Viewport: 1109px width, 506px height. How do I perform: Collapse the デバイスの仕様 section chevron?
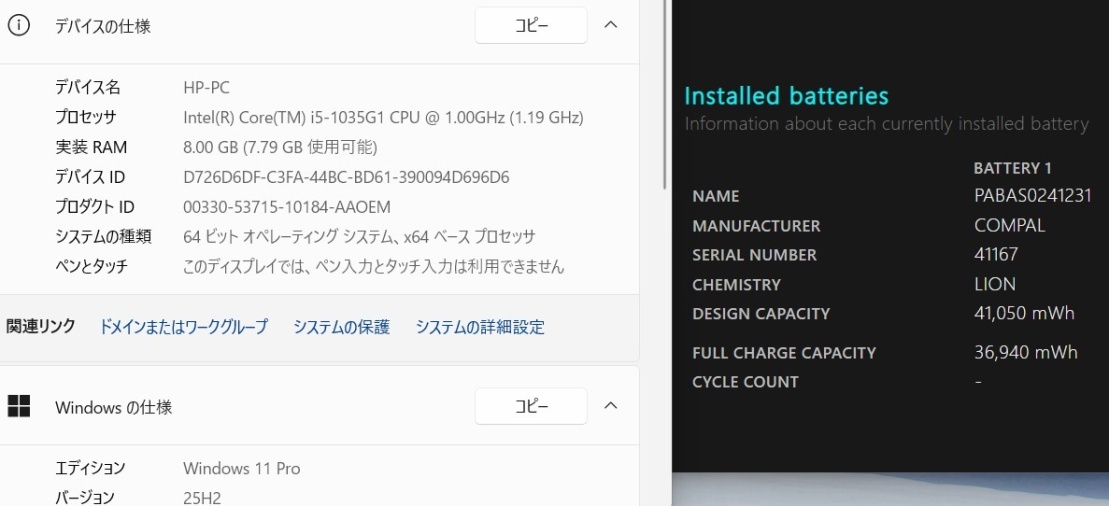tap(611, 25)
